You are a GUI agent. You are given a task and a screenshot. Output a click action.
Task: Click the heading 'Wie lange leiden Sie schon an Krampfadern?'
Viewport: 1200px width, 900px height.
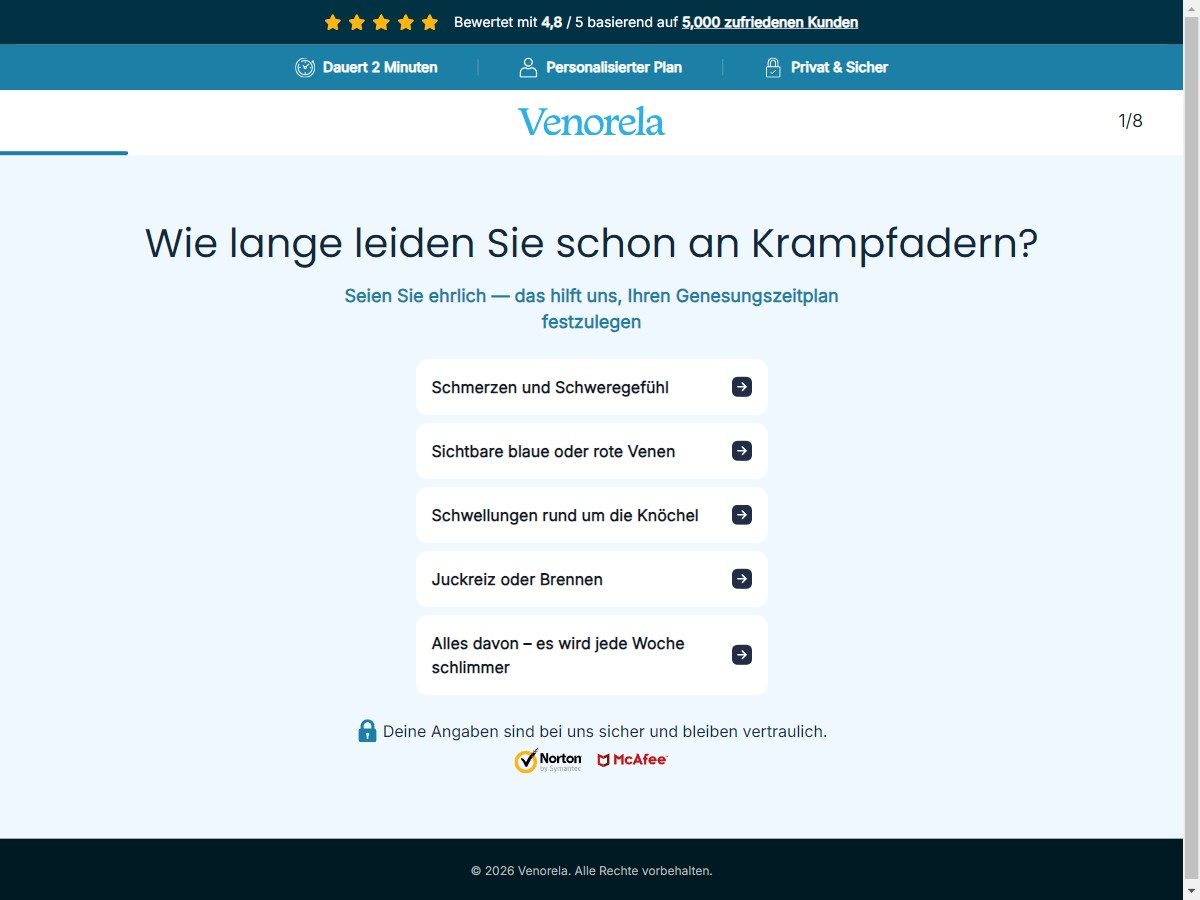(x=592, y=243)
